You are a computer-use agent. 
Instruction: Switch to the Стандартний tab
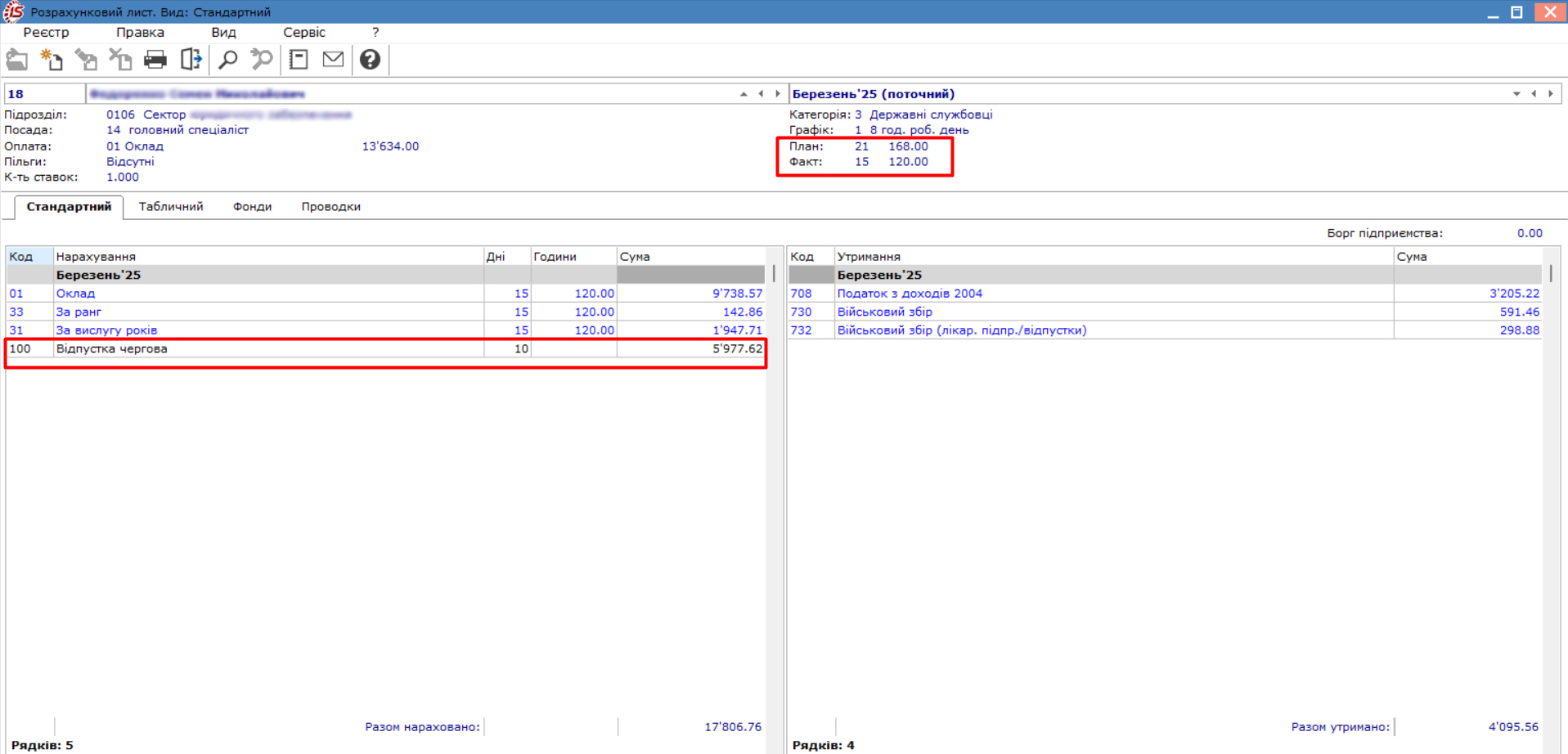pos(69,207)
